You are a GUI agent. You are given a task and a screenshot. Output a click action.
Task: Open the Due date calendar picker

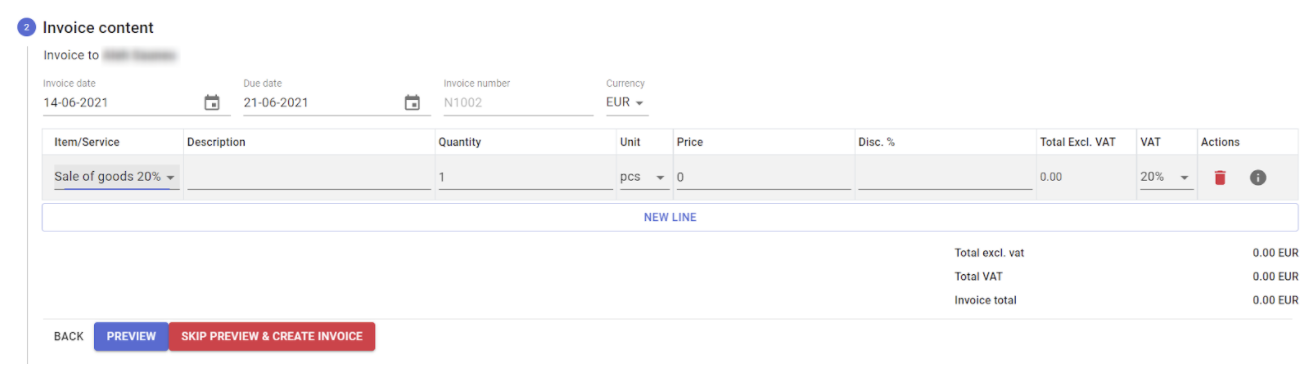pos(412,103)
